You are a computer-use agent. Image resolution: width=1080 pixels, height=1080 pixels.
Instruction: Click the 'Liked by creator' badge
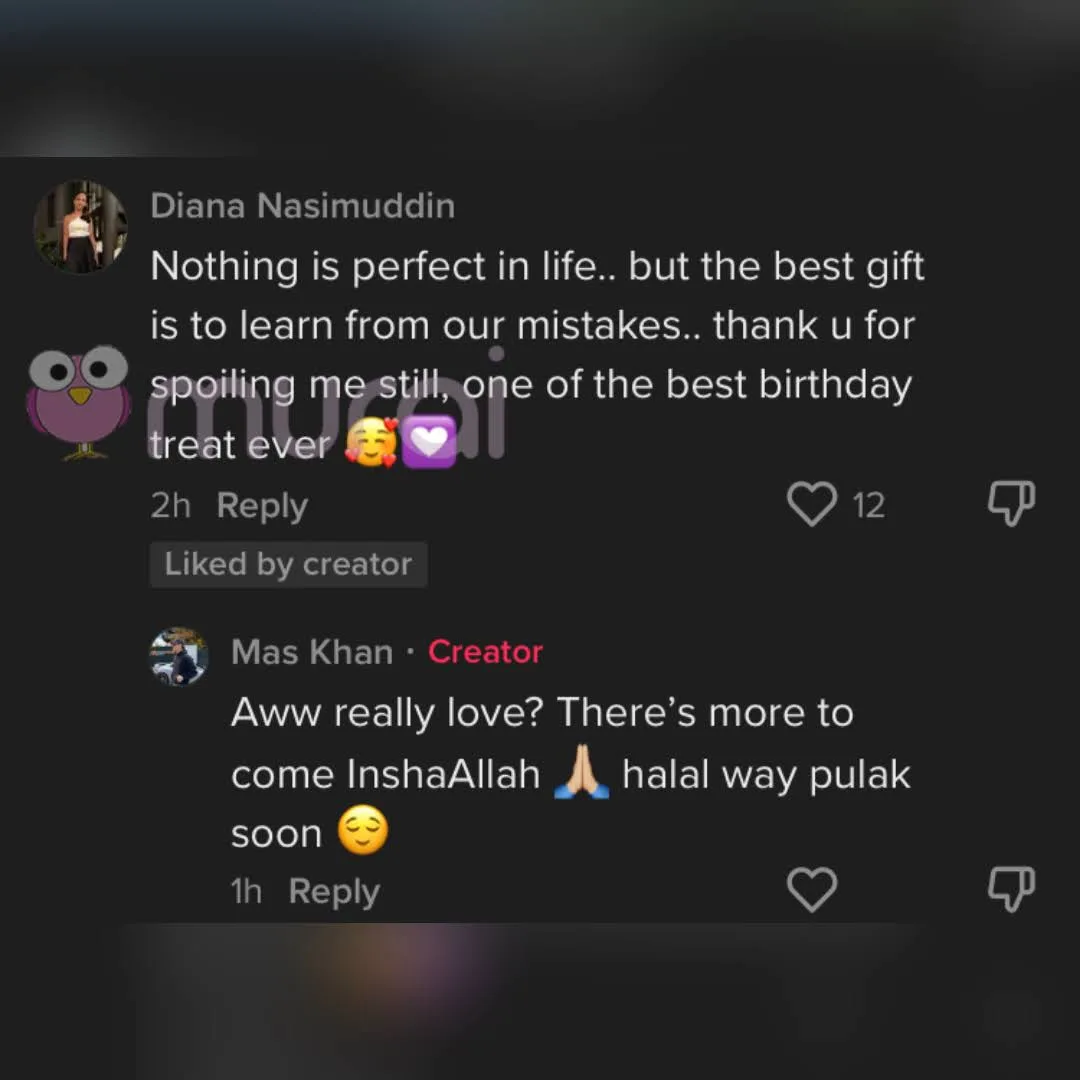288,565
